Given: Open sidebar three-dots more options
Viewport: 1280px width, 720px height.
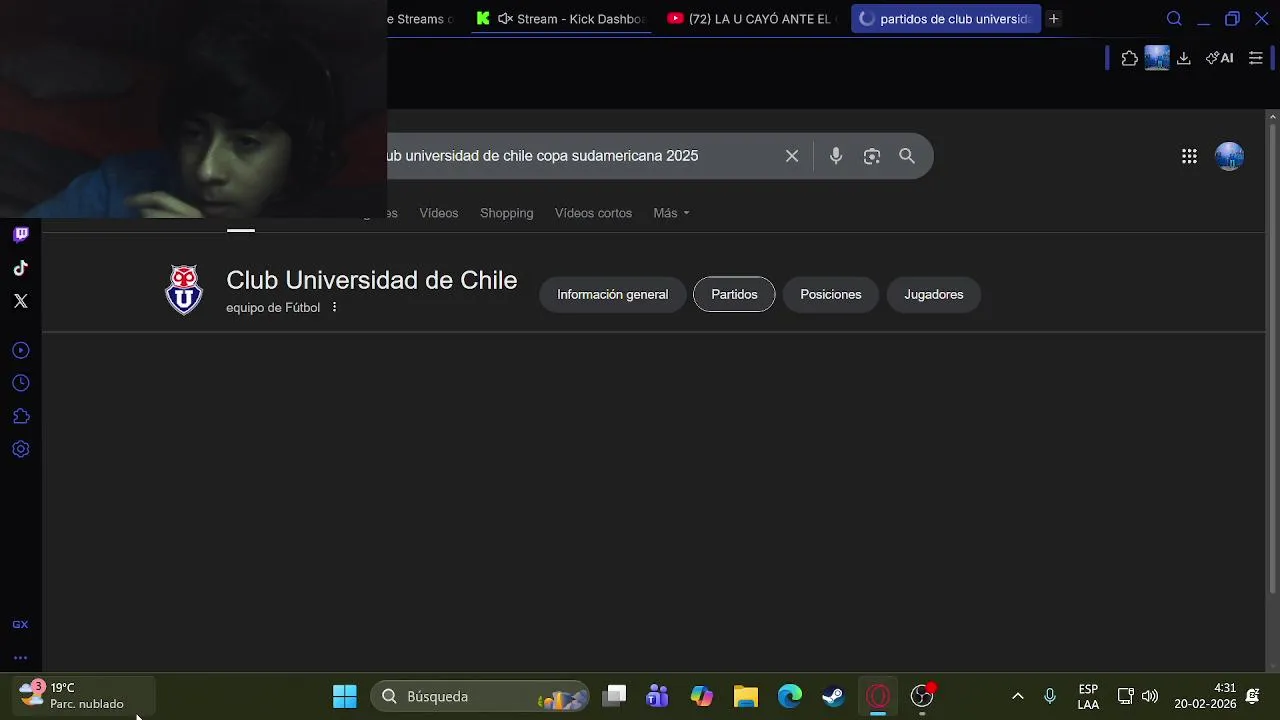Looking at the screenshot, I should click(20, 658).
